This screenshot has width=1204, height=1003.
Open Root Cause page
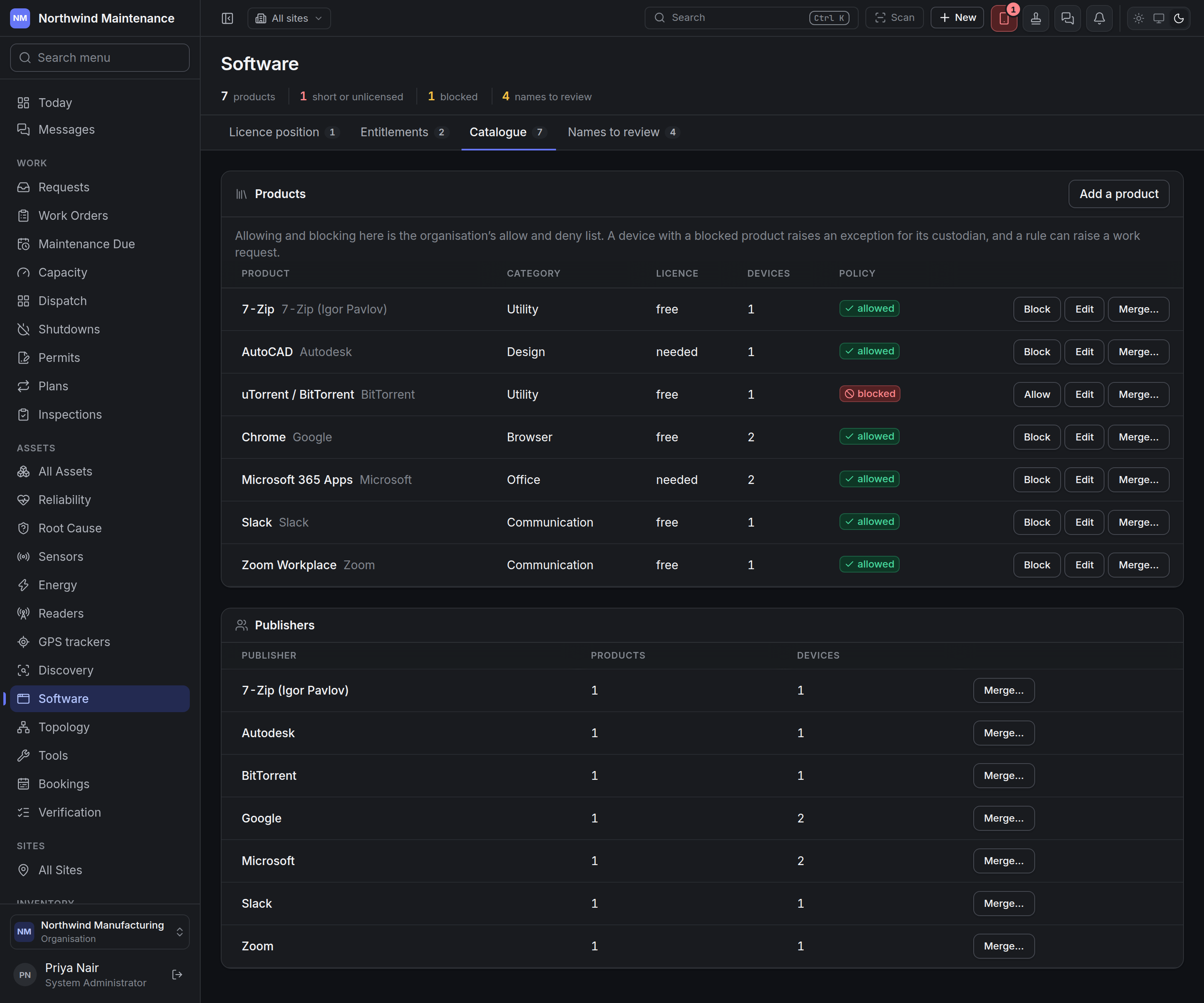click(x=100, y=528)
